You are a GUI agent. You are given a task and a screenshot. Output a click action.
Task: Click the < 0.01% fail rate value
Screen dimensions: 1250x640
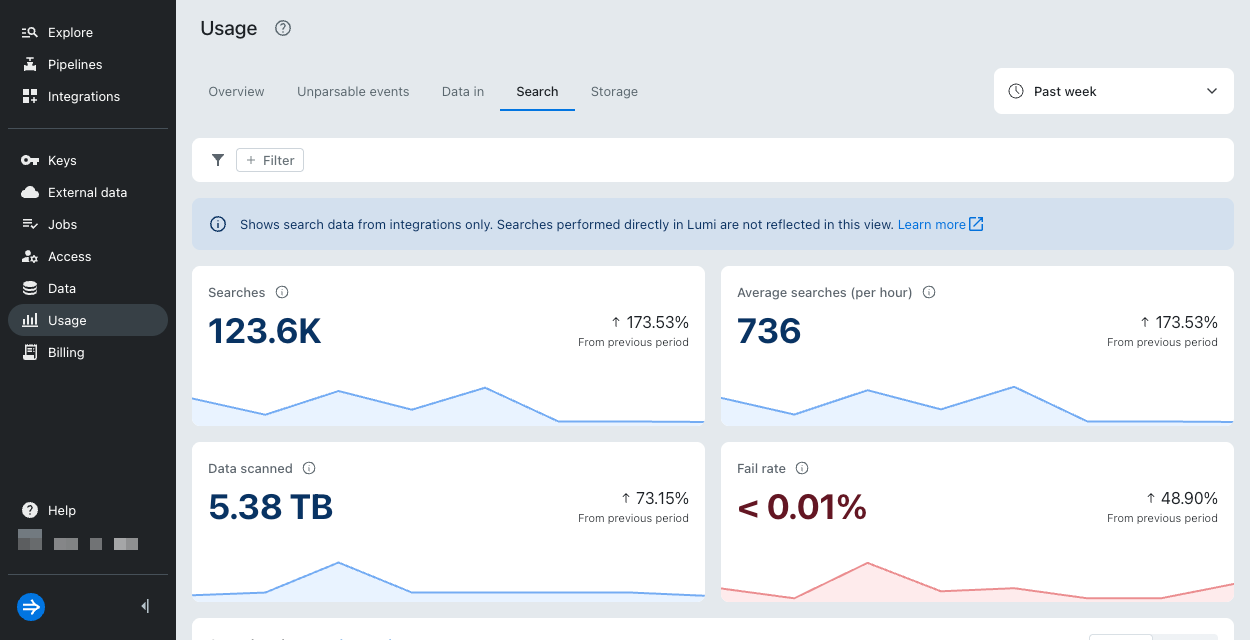pos(802,507)
